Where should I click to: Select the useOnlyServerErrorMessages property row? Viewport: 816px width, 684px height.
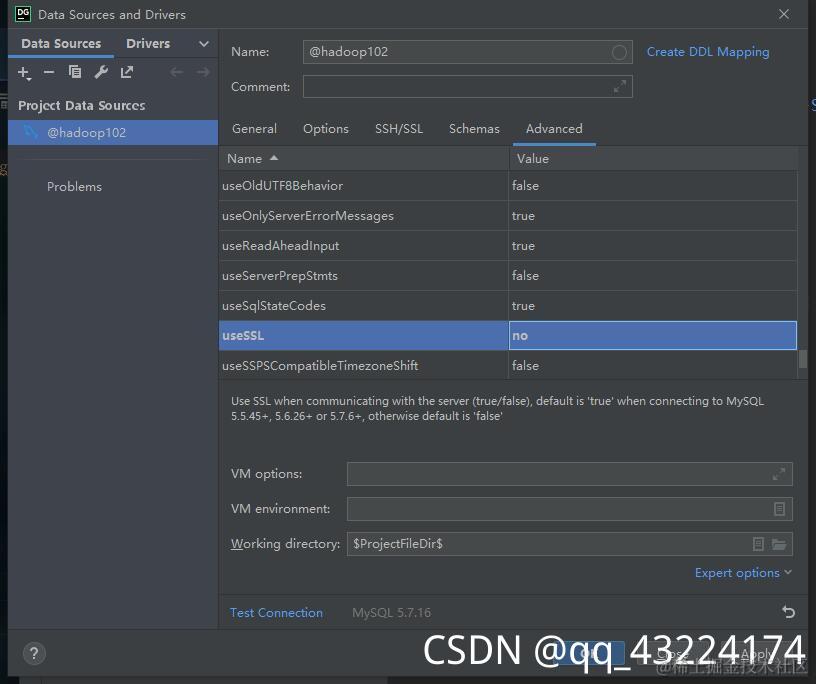(x=508, y=216)
